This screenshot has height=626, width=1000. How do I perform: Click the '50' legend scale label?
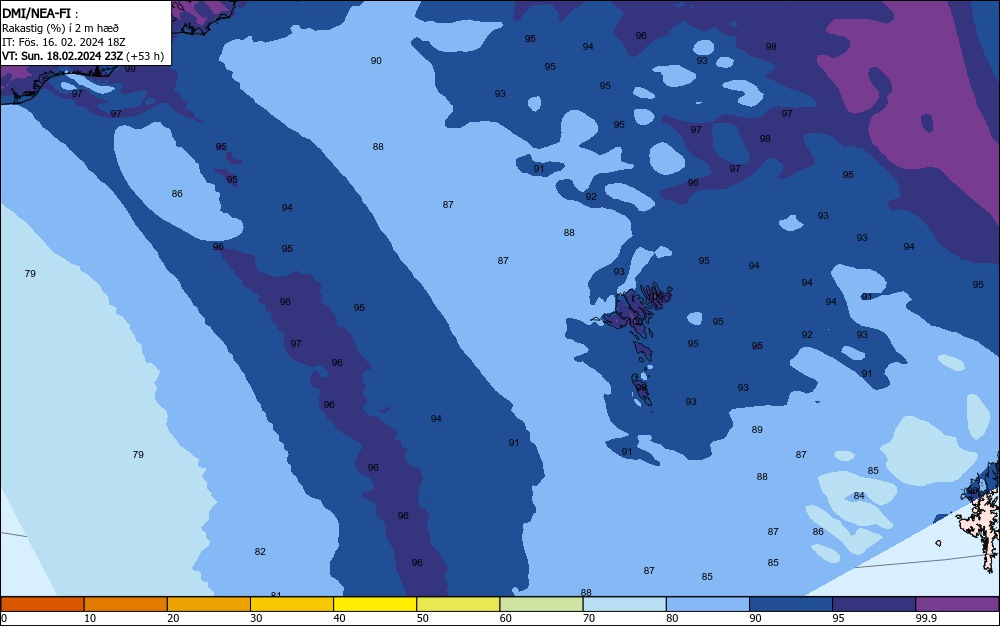pyautogui.click(x=422, y=618)
